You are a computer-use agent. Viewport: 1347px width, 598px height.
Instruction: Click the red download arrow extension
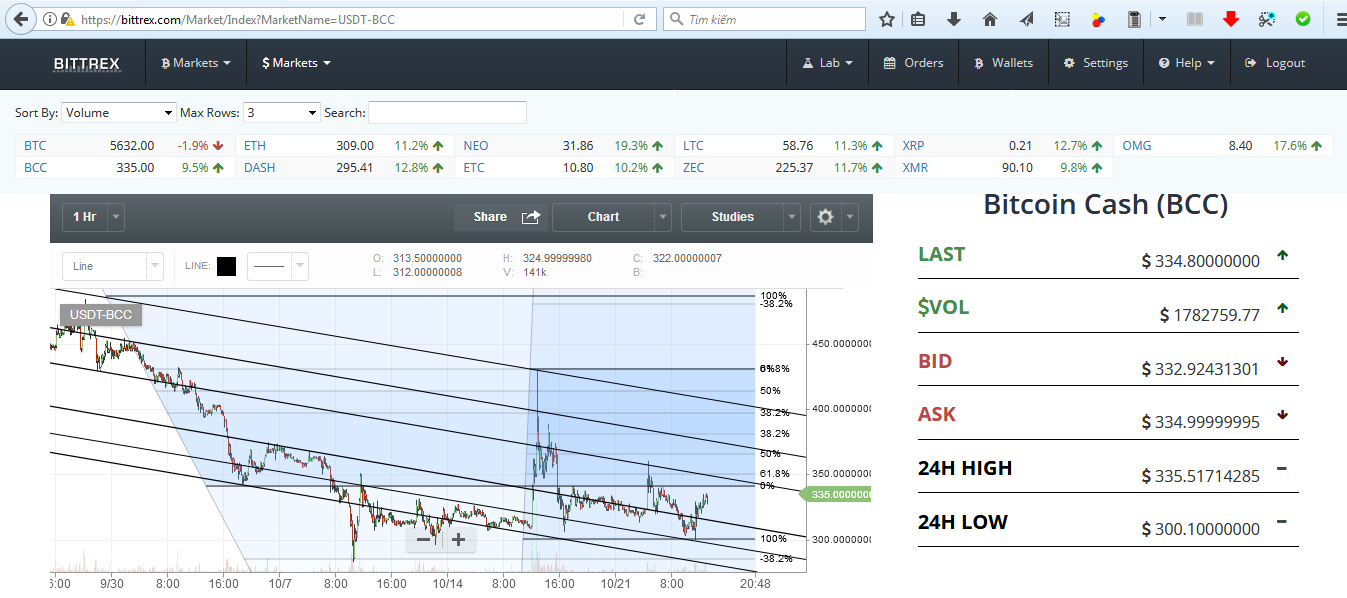[1231, 19]
